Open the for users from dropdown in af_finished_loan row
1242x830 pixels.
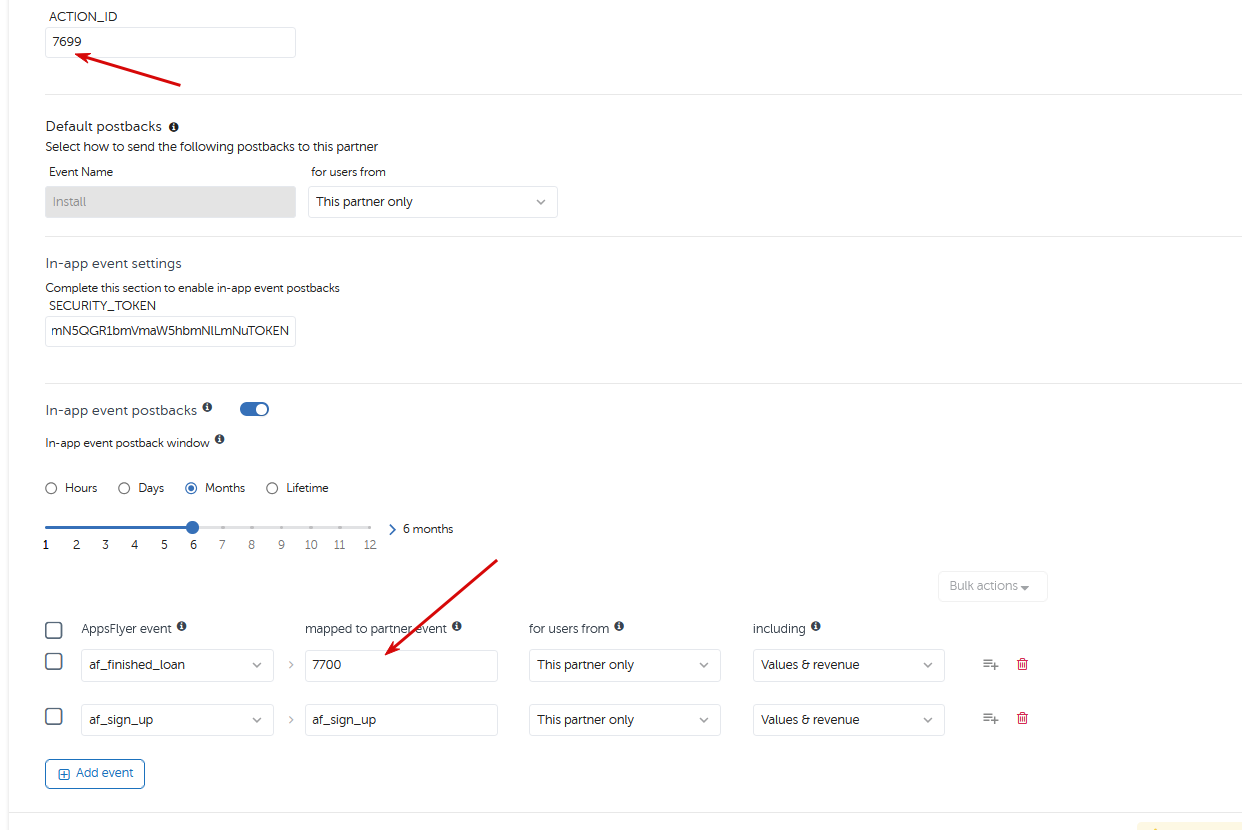tap(625, 665)
